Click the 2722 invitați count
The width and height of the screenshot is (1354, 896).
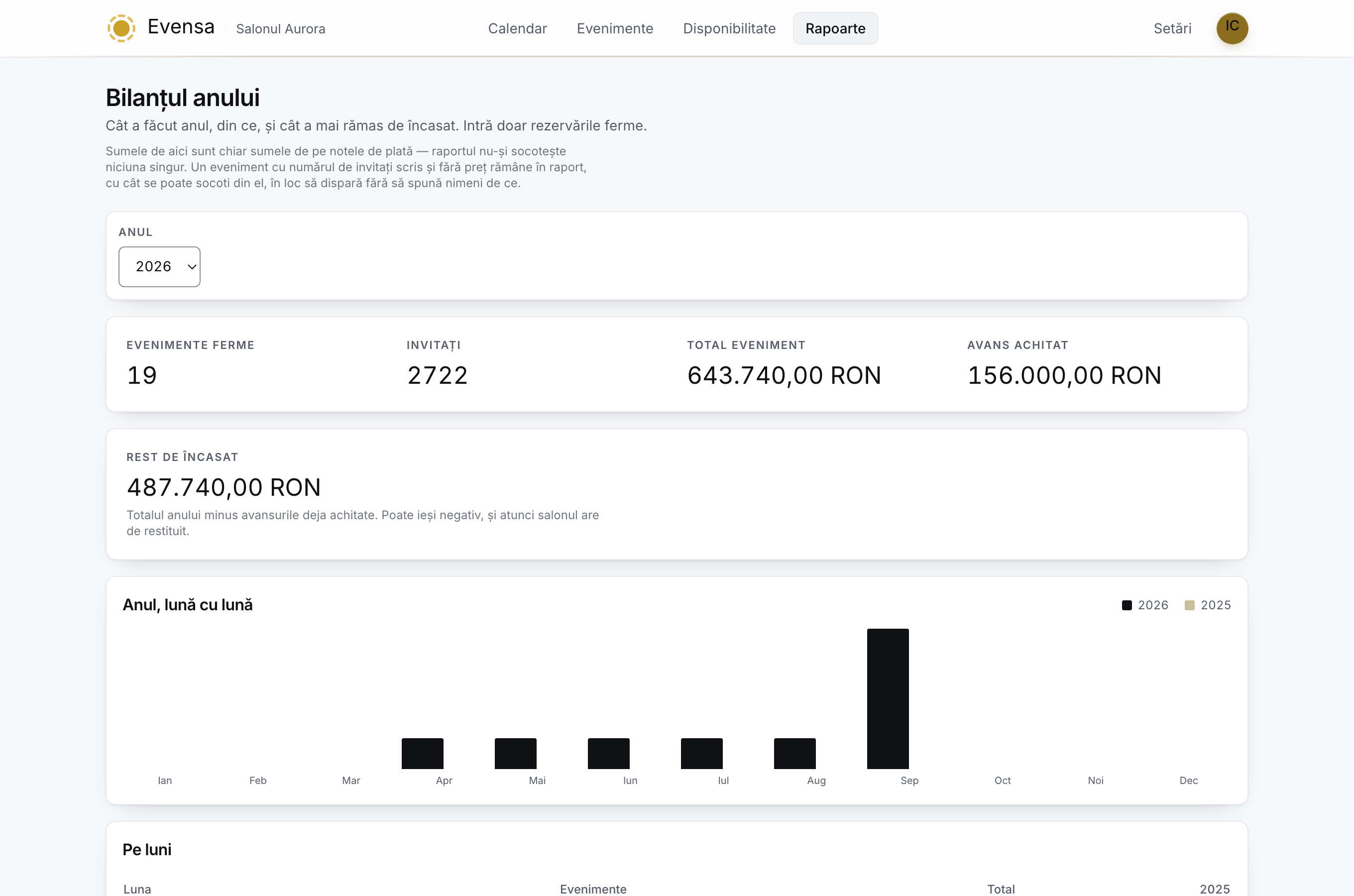(437, 375)
